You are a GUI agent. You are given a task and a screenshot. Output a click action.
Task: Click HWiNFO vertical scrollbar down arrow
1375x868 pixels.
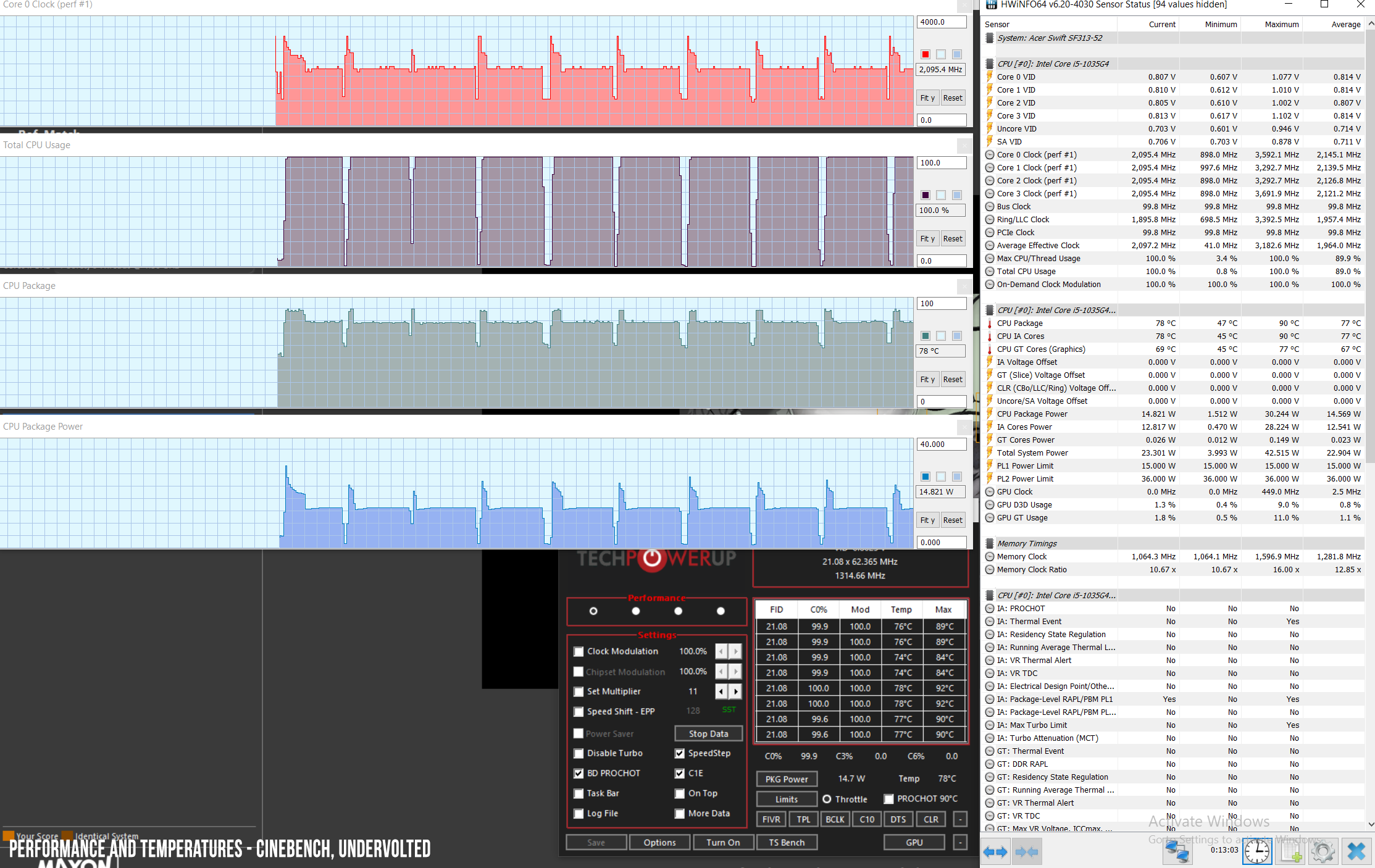pos(1371,824)
